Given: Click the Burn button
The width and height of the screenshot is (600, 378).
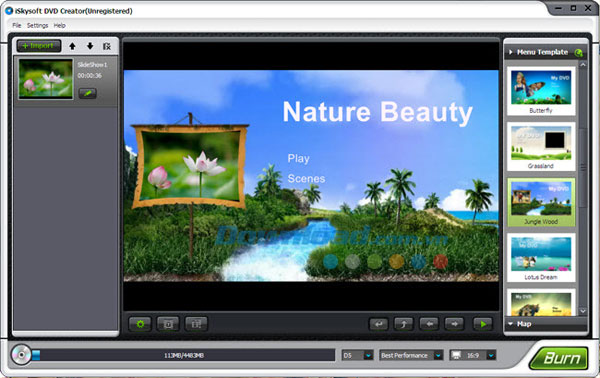Looking at the screenshot, I should 560,358.
